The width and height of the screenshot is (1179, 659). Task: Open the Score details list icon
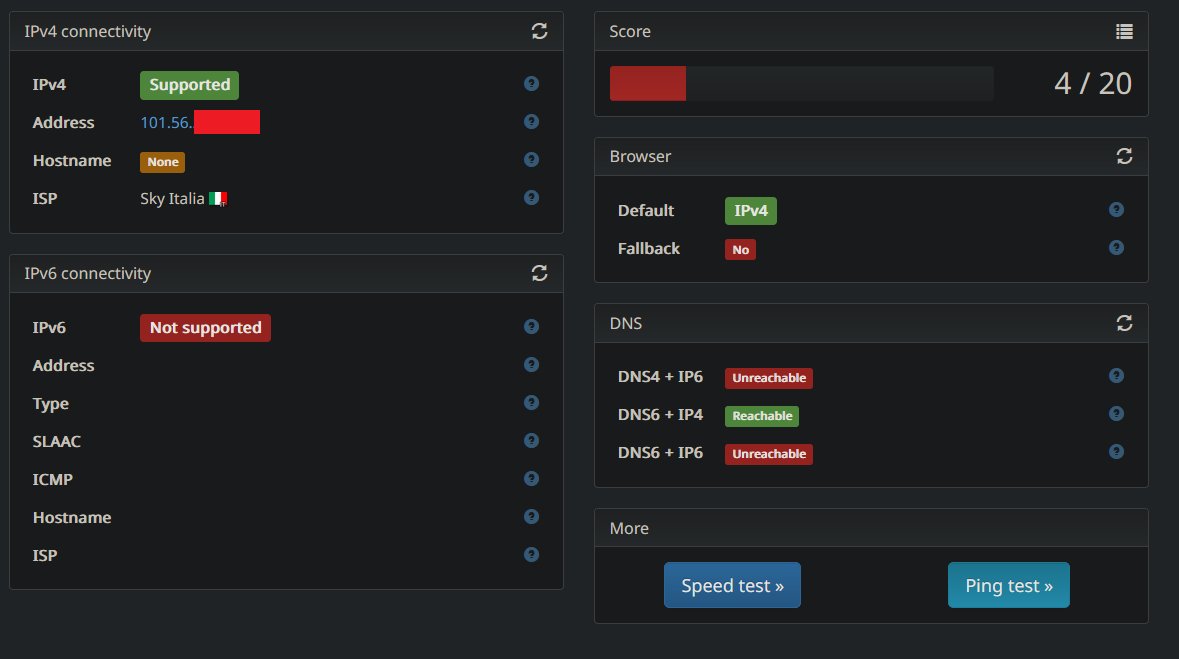tap(1124, 31)
